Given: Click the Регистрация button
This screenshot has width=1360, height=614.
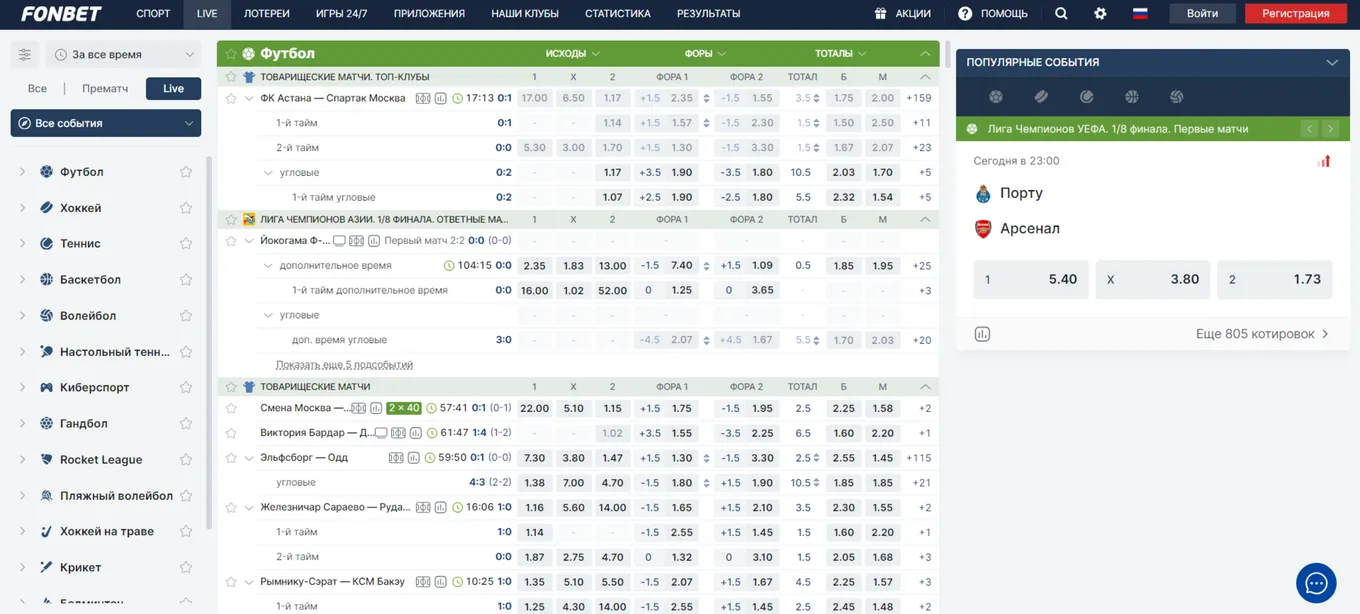Looking at the screenshot, I should coord(1296,14).
